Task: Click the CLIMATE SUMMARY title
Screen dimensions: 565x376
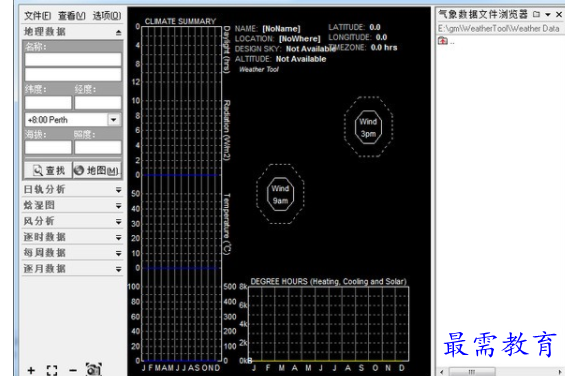Action: point(180,21)
